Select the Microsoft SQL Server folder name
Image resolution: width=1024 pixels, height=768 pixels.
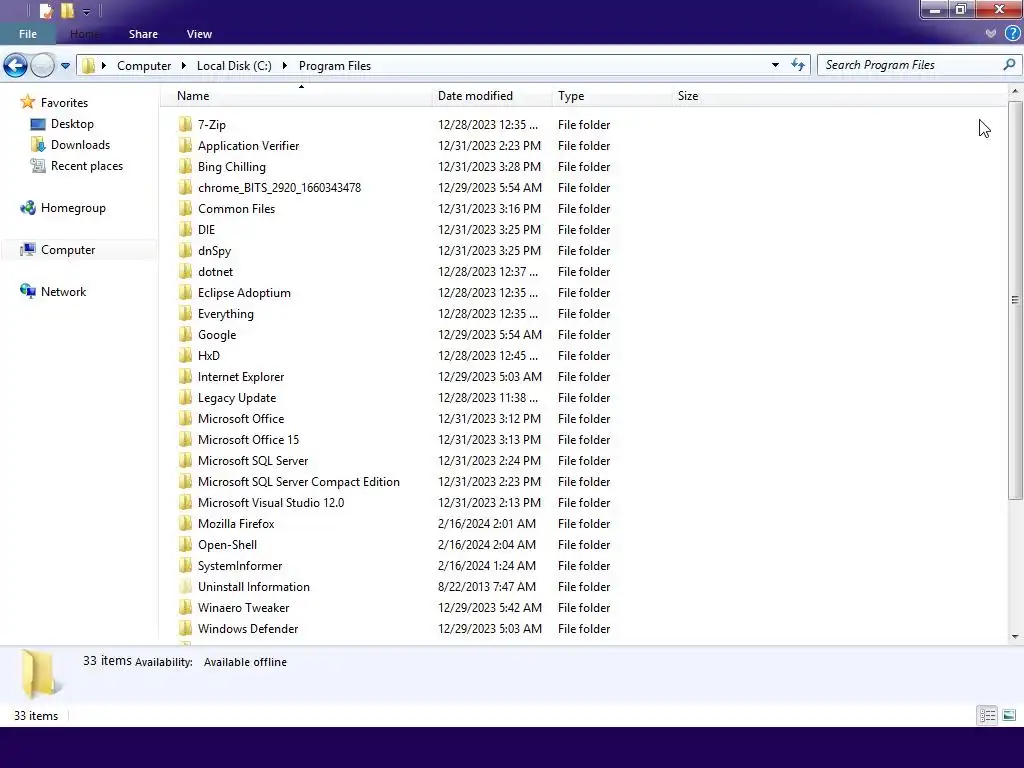[x=253, y=460]
